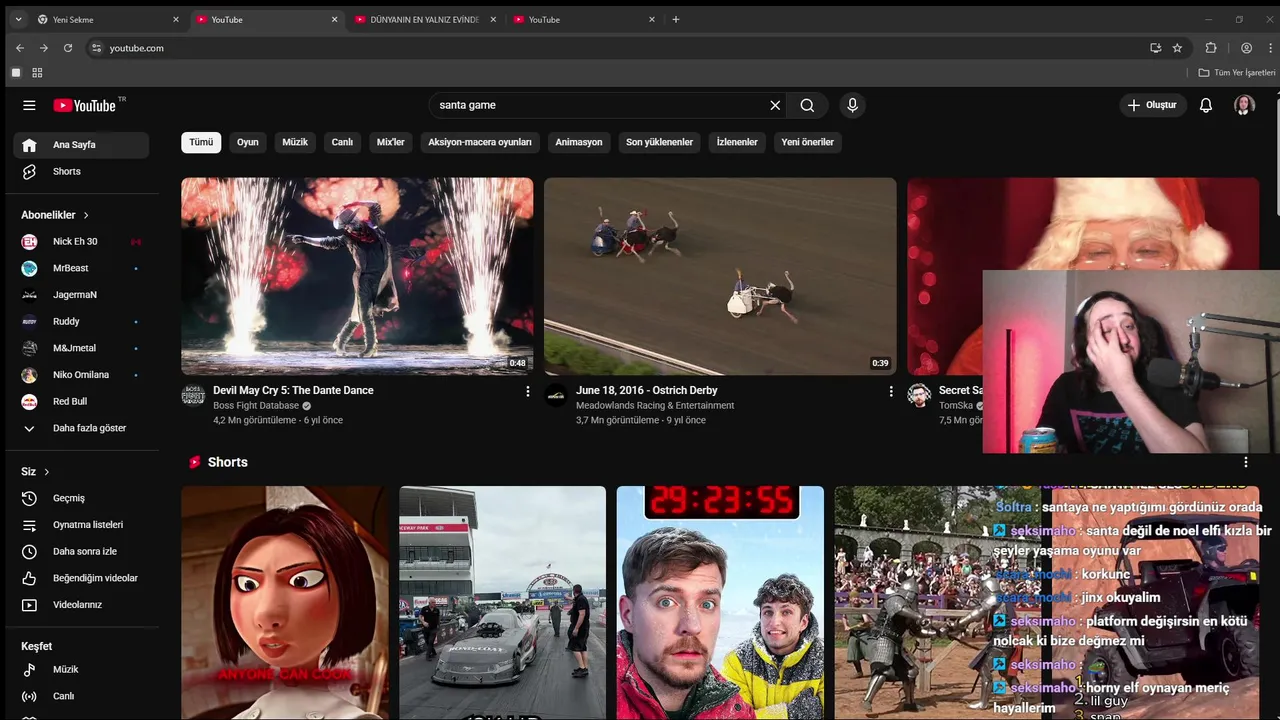Select the Yeni öneriler chip
This screenshot has width=1280, height=720.
808,142
